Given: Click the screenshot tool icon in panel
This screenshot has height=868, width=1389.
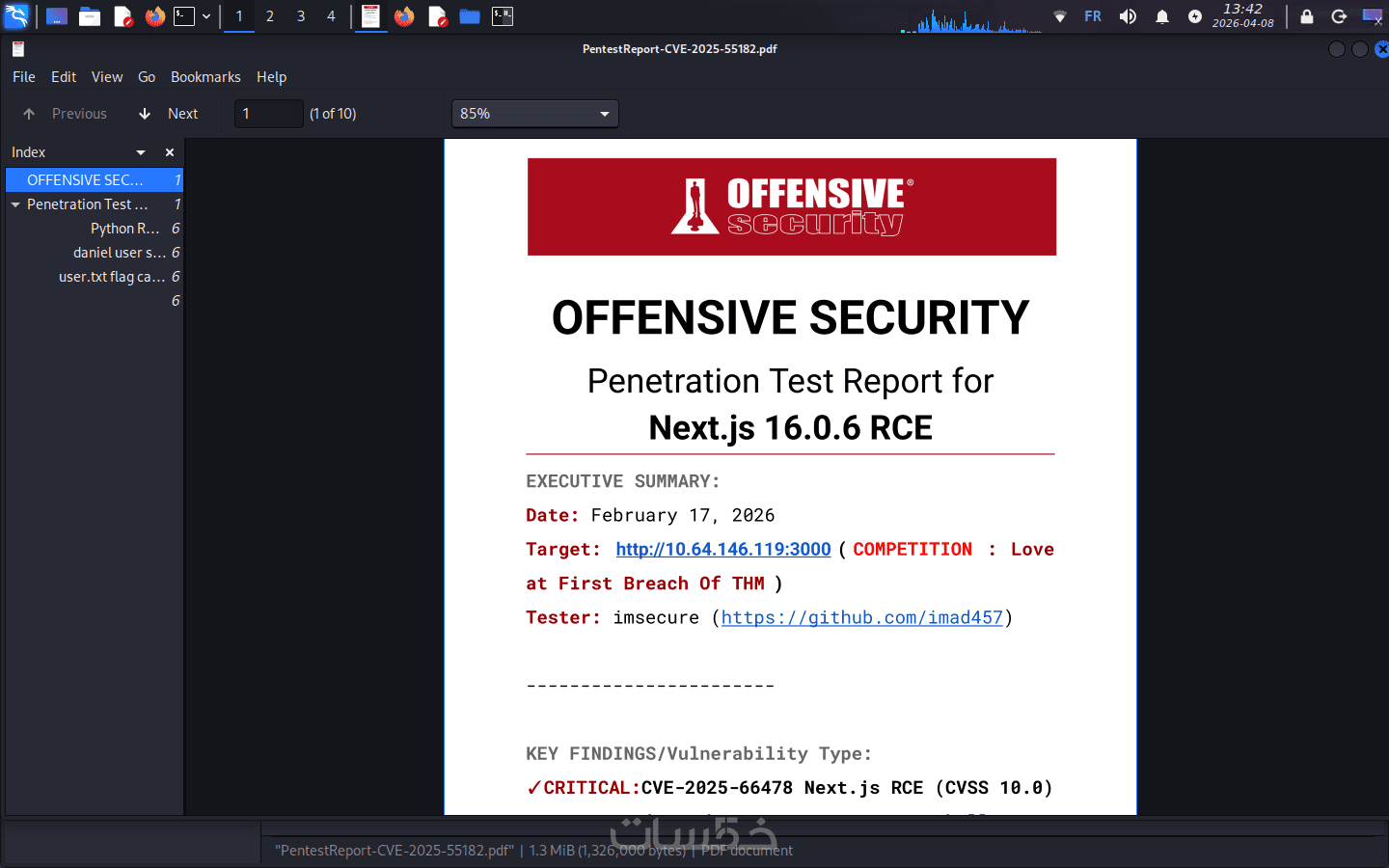Looking at the screenshot, I should [1372, 16].
